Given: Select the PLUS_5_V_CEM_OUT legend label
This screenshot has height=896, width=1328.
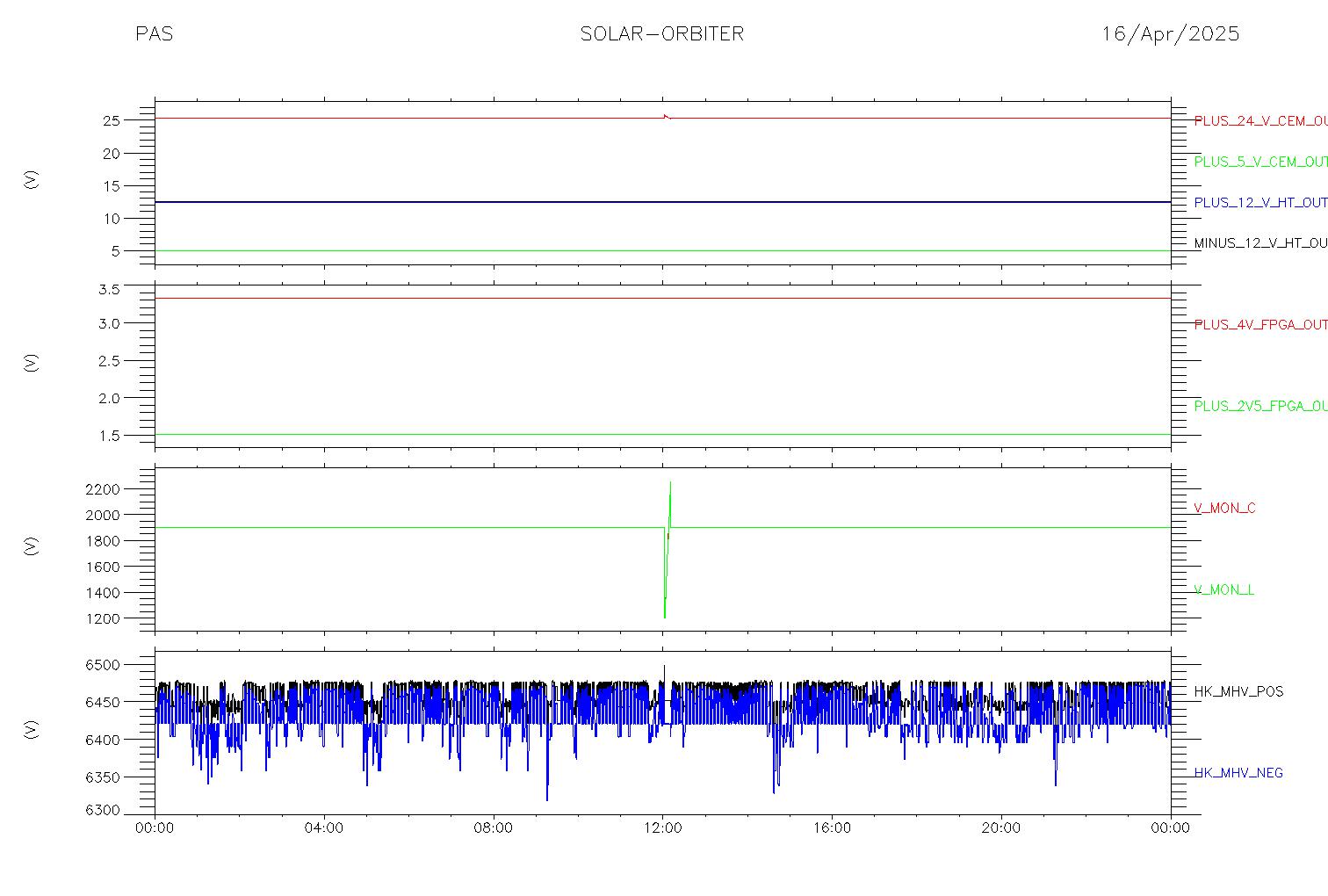Looking at the screenshot, I should (1260, 162).
